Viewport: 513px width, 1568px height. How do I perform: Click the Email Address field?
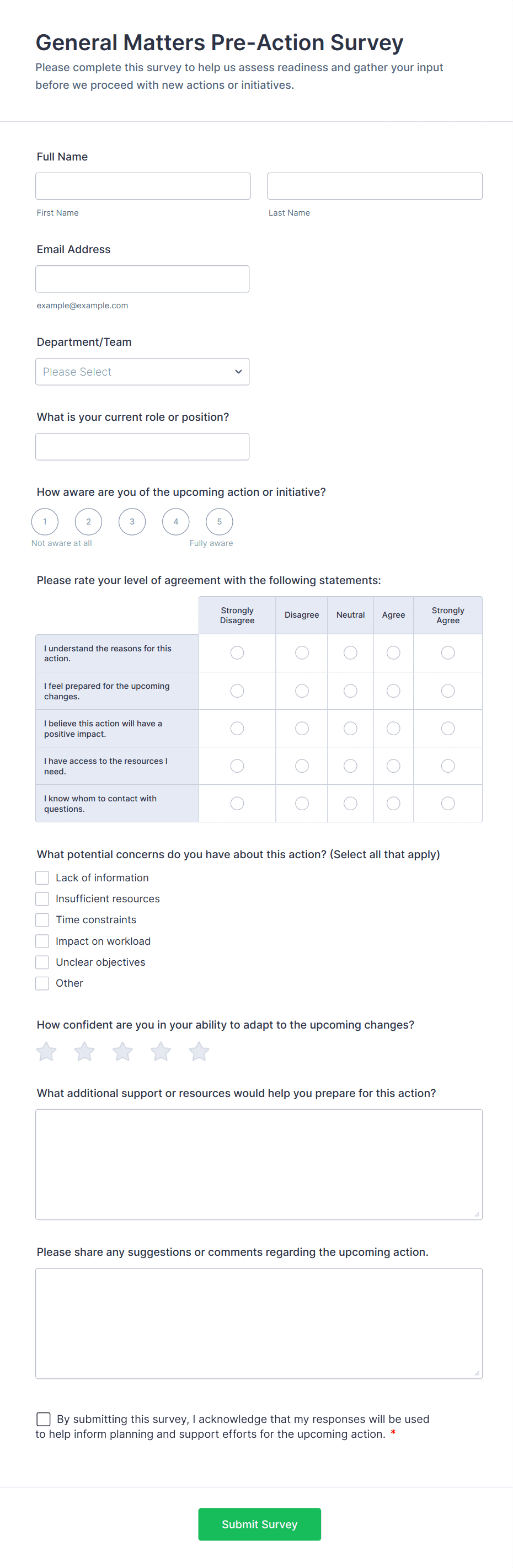[x=142, y=278]
